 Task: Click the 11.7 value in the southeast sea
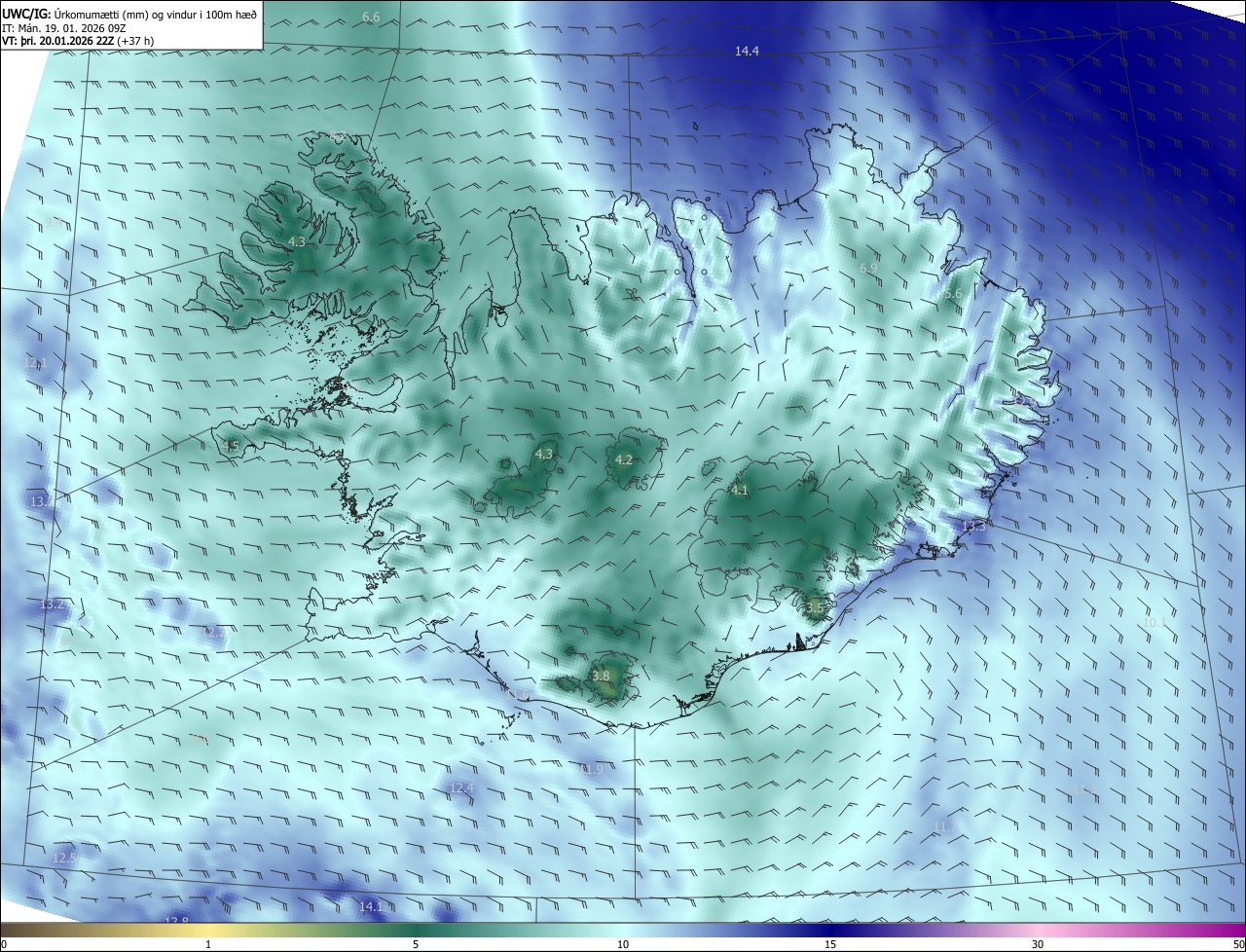click(944, 827)
